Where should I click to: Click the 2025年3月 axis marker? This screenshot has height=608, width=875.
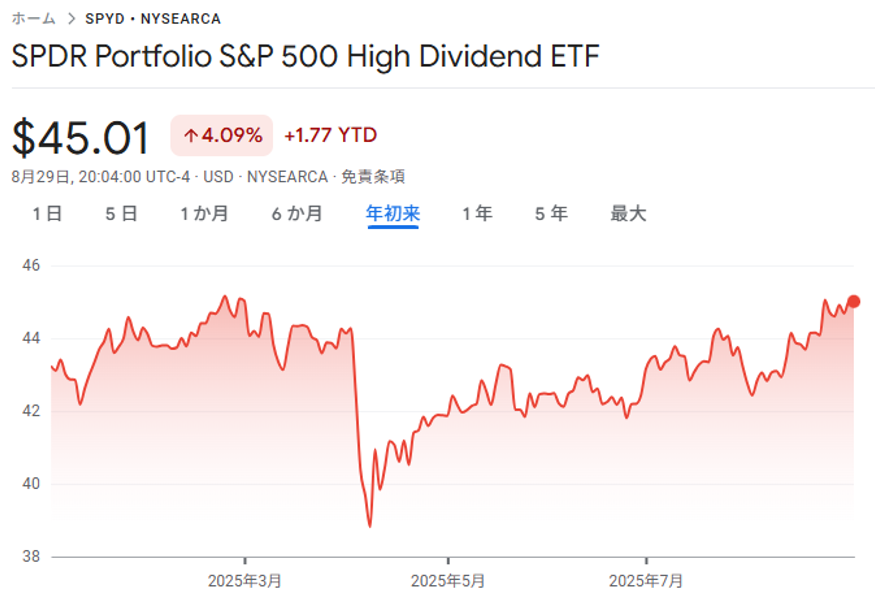245,579
